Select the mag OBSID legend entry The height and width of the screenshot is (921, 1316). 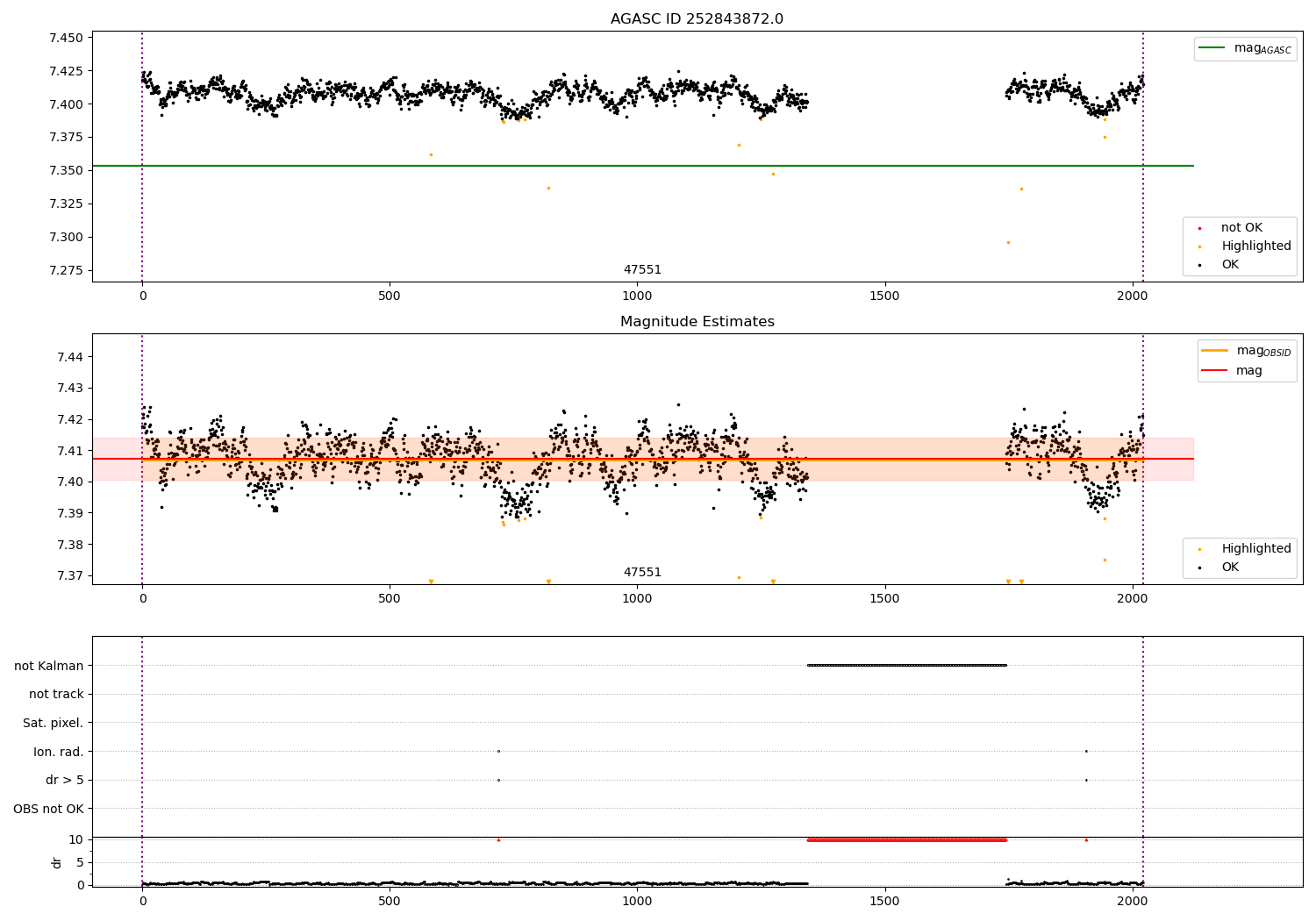(x=1246, y=351)
